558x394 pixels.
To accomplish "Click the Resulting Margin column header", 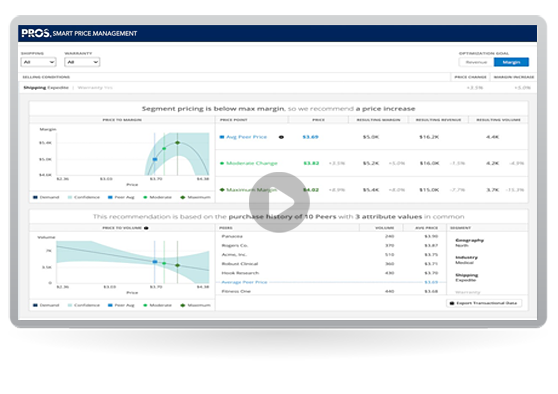I will [378, 120].
